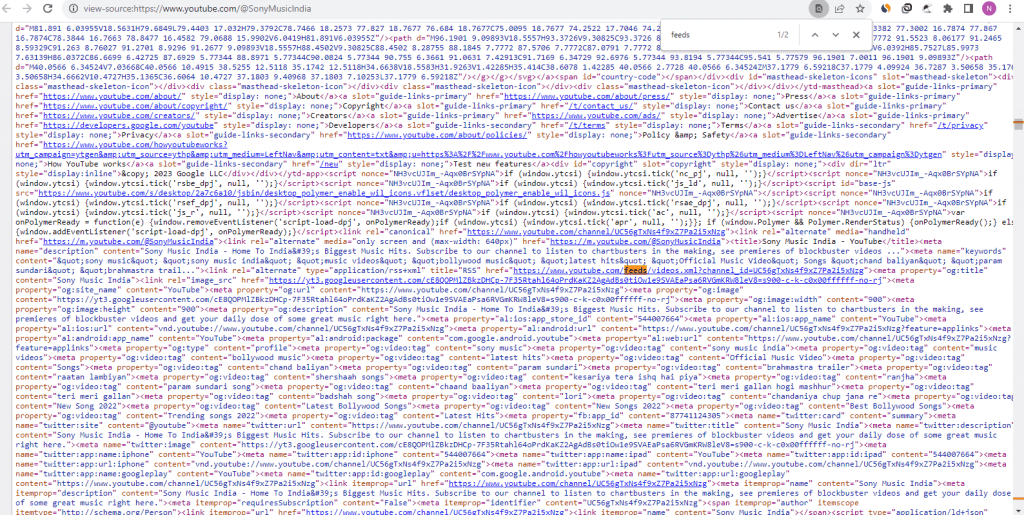Go back using the browser back arrow
Image resolution: width=1024 pixels, height=515 pixels.
[9, 9]
